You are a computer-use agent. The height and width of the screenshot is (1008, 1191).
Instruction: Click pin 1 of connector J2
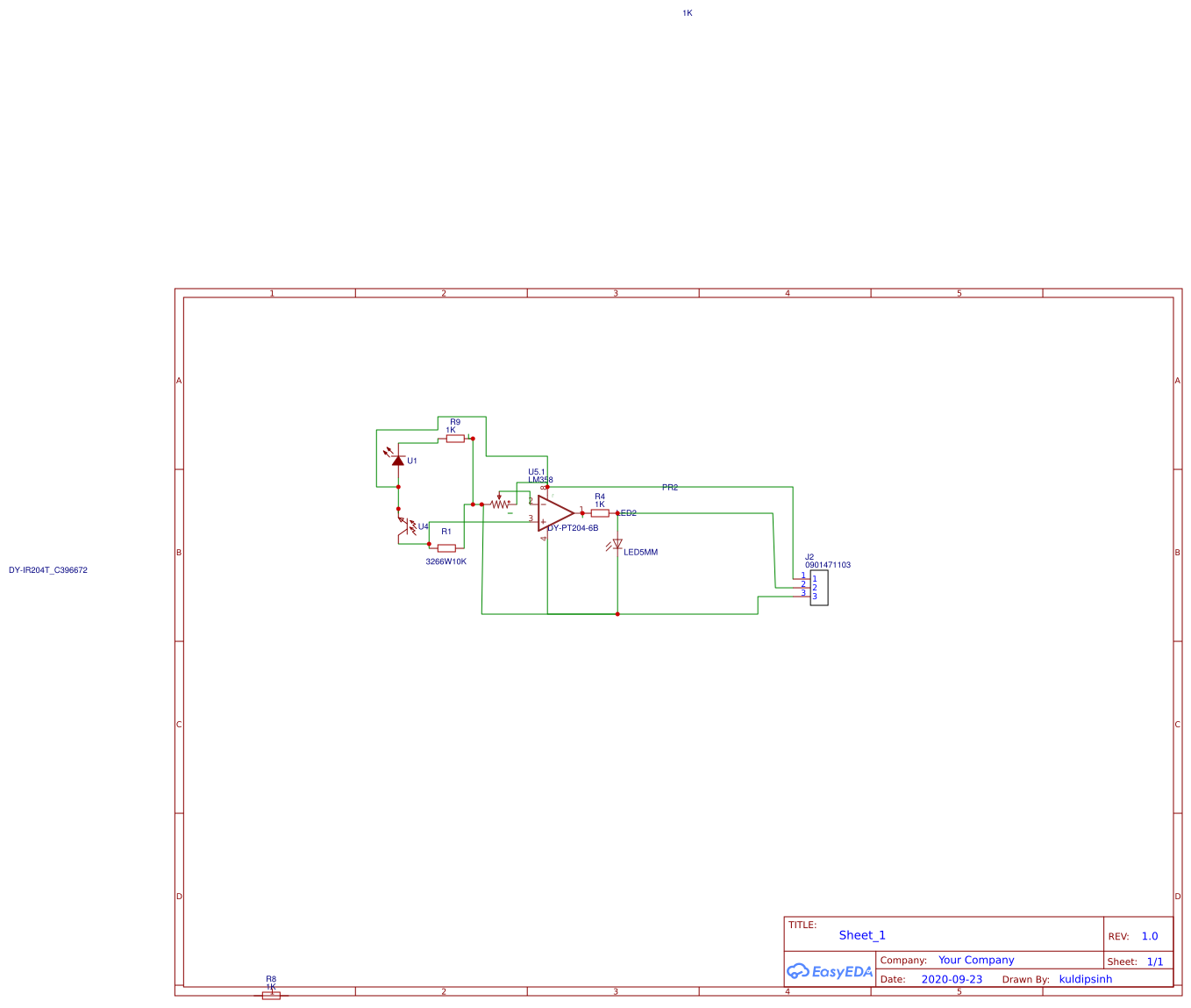click(x=802, y=579)
